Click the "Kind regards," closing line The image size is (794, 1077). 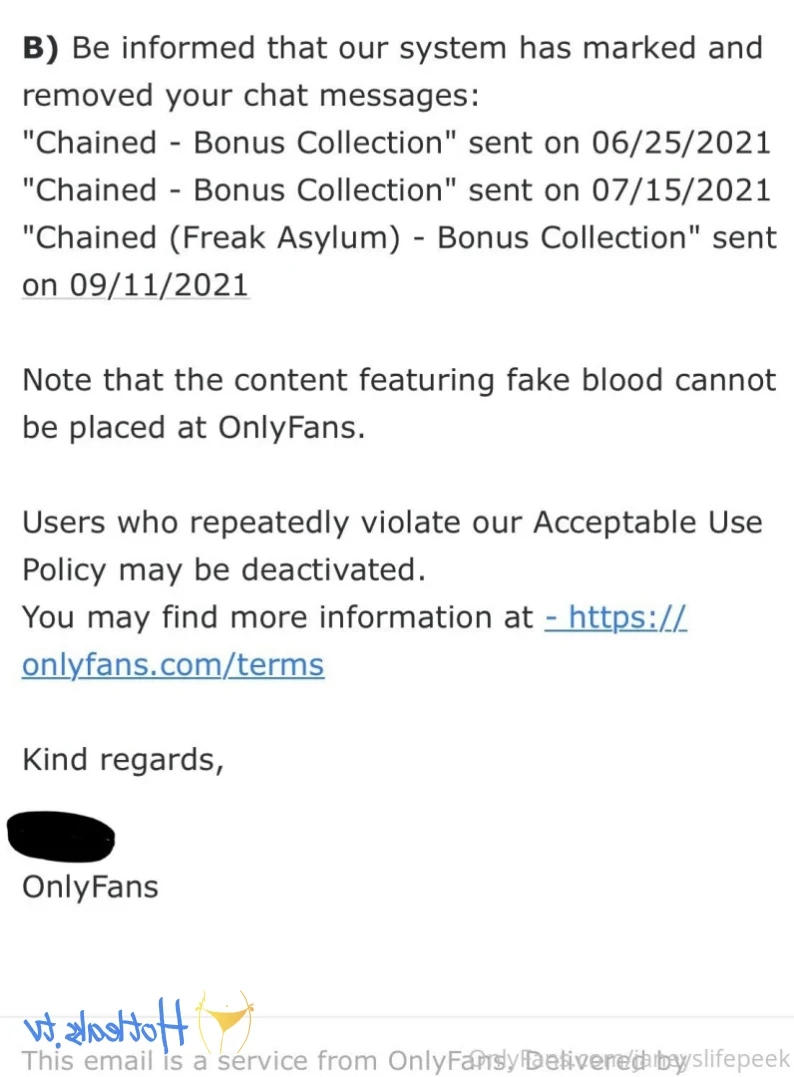123,760
